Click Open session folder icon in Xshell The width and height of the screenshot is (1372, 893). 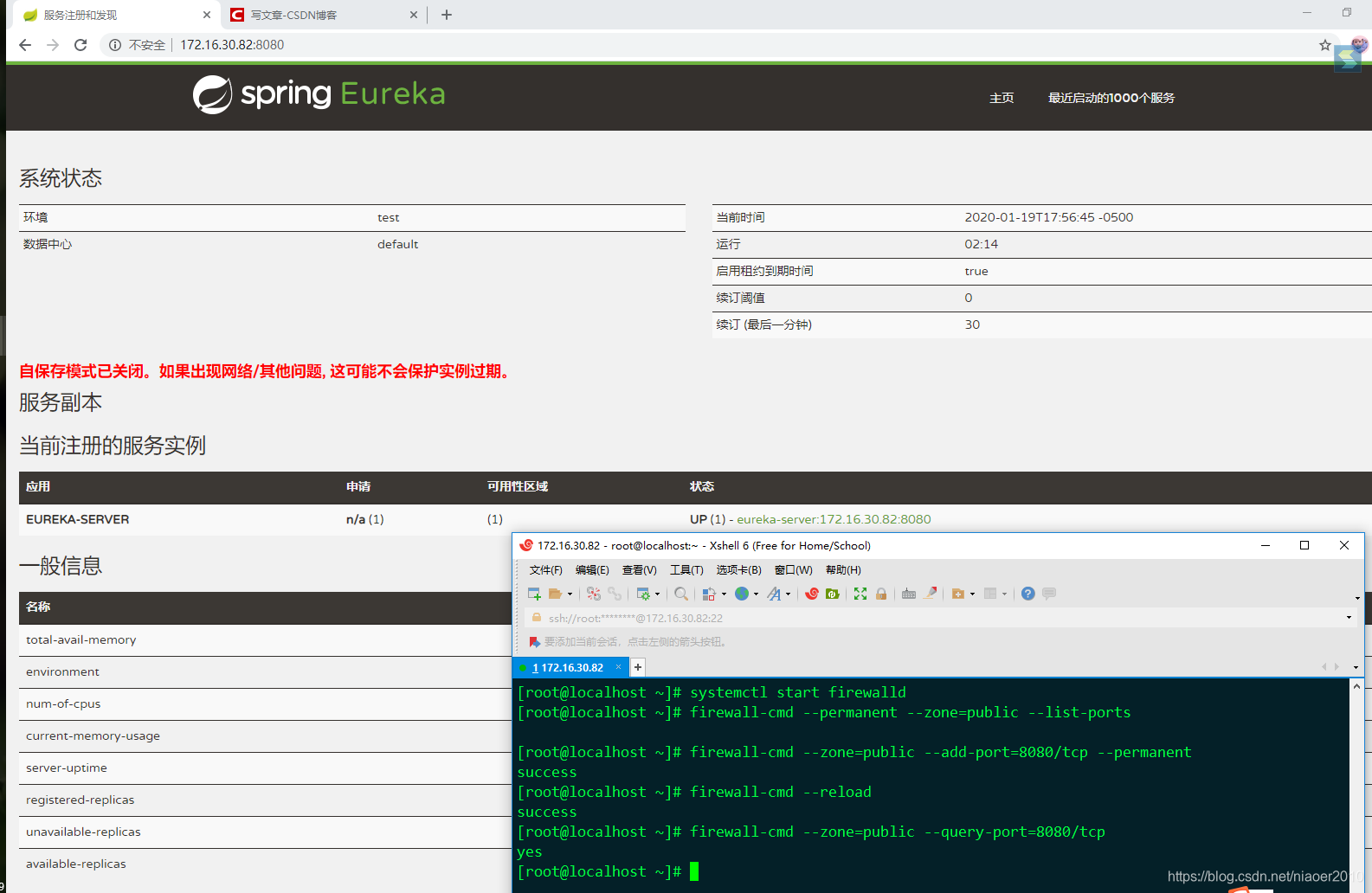[x=556, y=594]
